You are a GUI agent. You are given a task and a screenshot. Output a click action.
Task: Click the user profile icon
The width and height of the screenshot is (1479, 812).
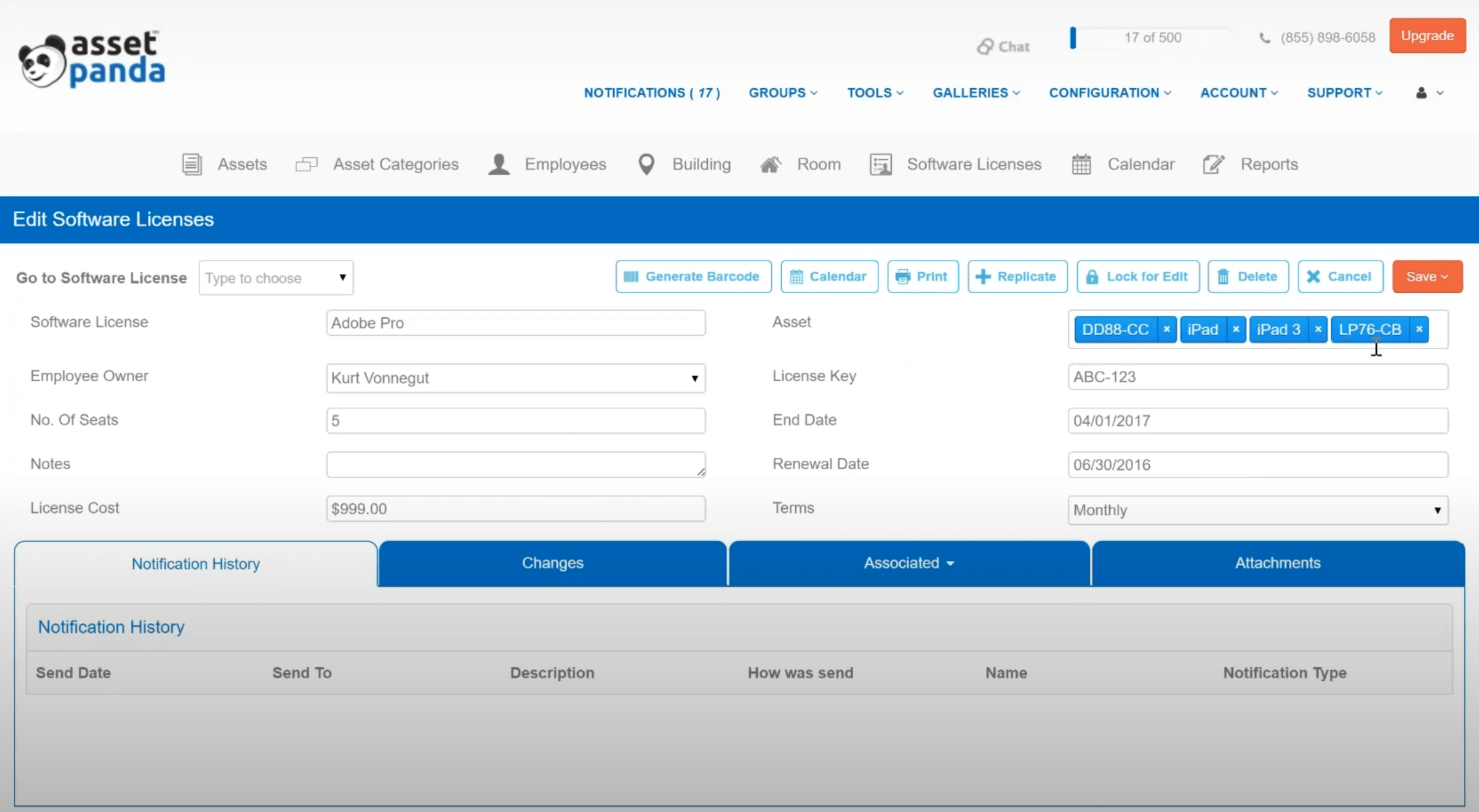pyautogui.click(x=1421, y=93)
